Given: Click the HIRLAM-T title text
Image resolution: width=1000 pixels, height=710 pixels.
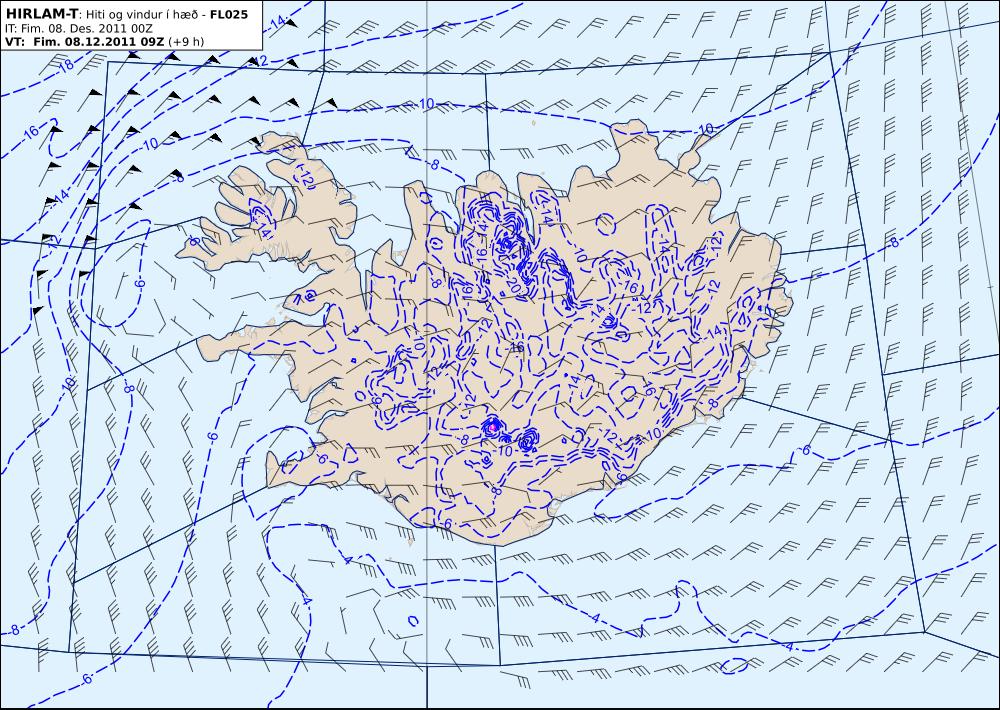Looking at the screenshot, I should pyautogui.click(x=43, y=15).
